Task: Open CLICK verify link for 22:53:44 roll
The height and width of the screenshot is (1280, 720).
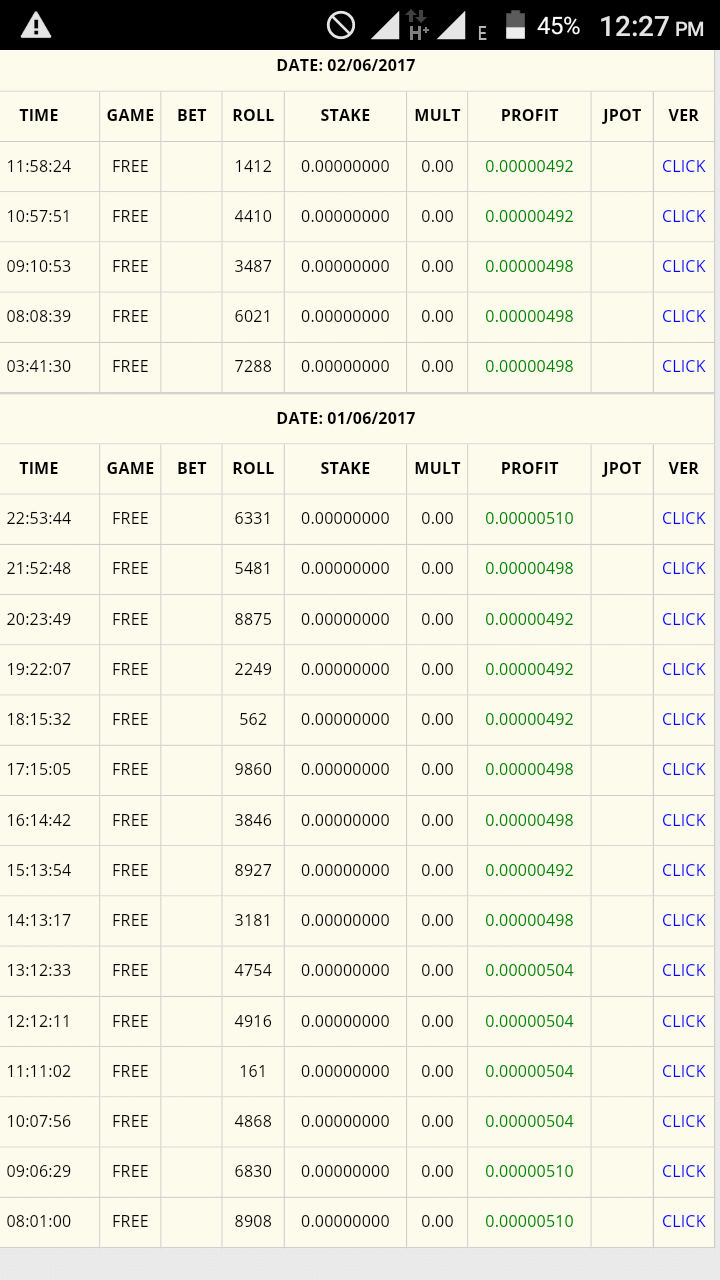Action: coord(684,518)
